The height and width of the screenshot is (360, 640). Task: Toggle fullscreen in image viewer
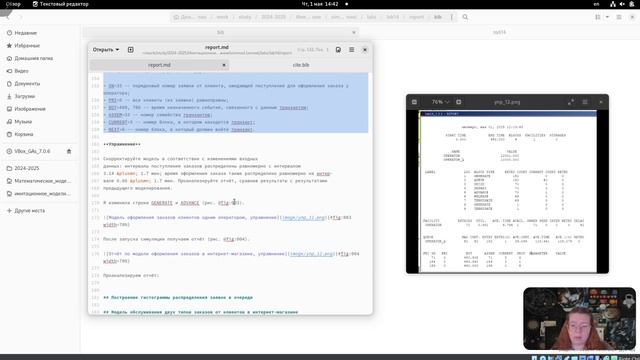(571, 102)
